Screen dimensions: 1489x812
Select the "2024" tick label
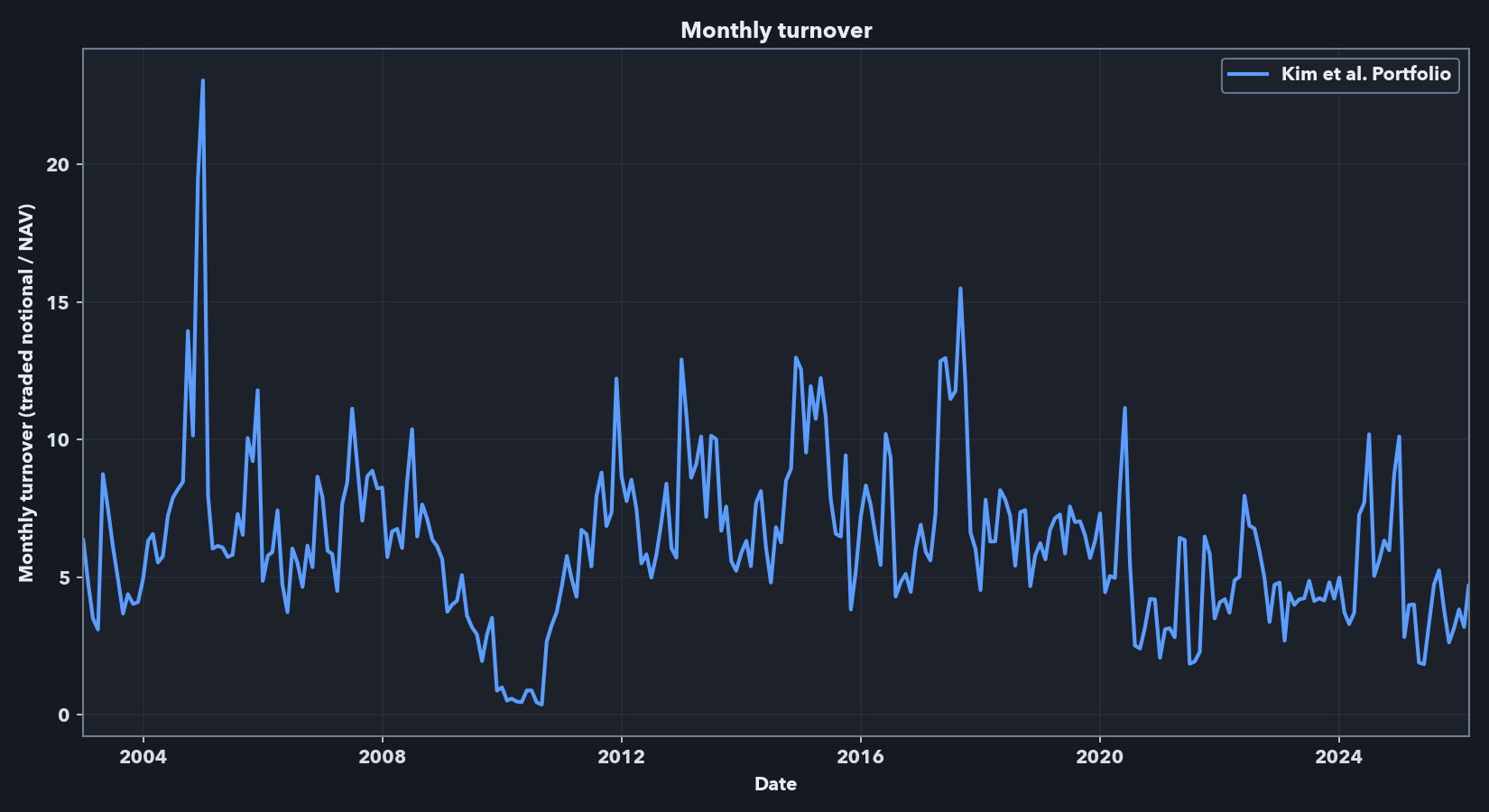coord(1341,756)
